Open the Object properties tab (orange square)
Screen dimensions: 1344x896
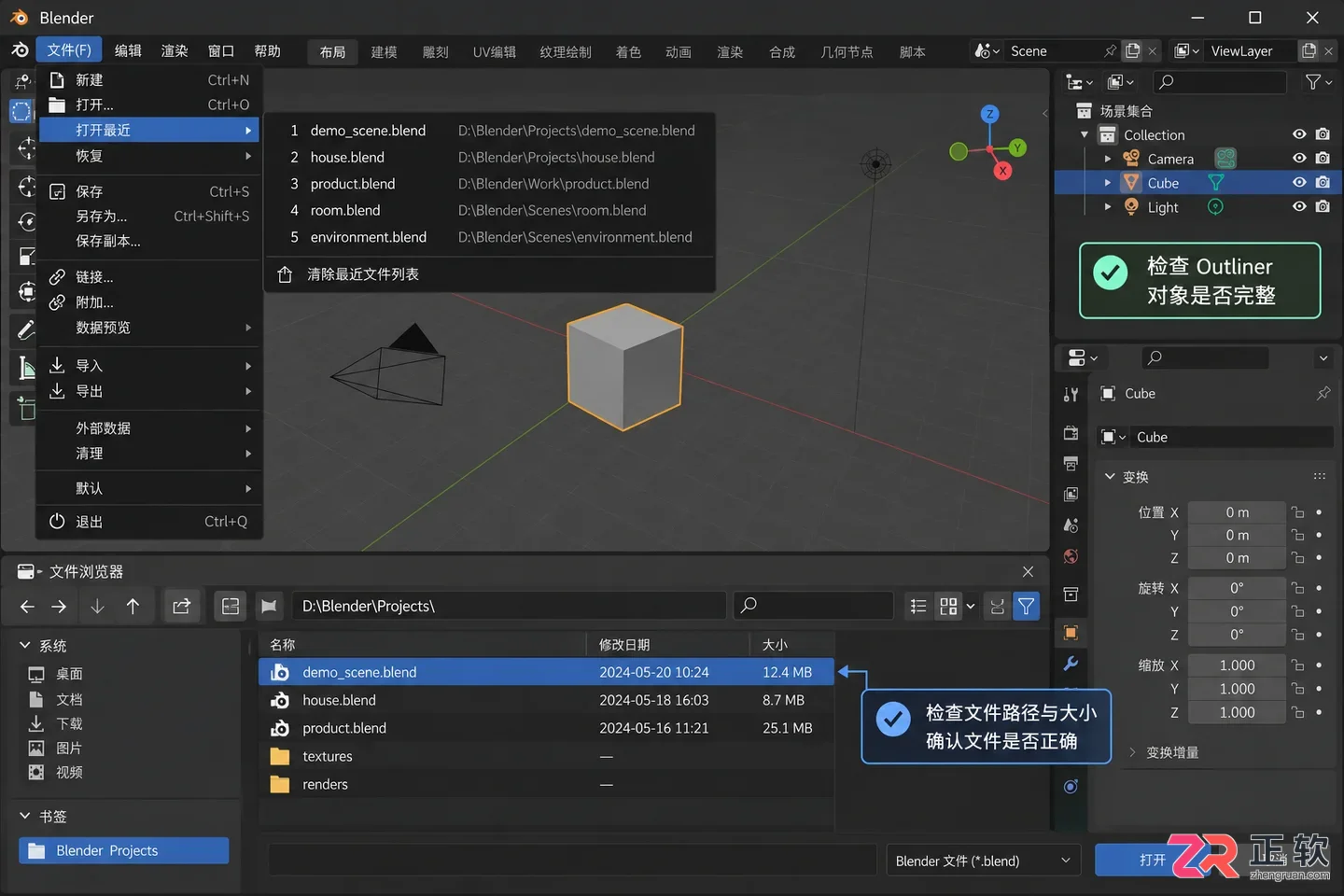1071,633
